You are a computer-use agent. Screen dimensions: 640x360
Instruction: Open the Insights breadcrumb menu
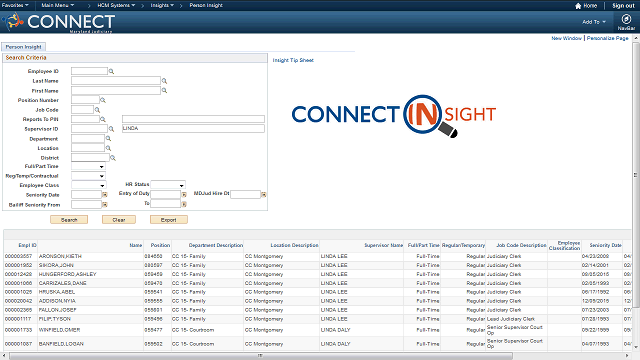(162, 5)
